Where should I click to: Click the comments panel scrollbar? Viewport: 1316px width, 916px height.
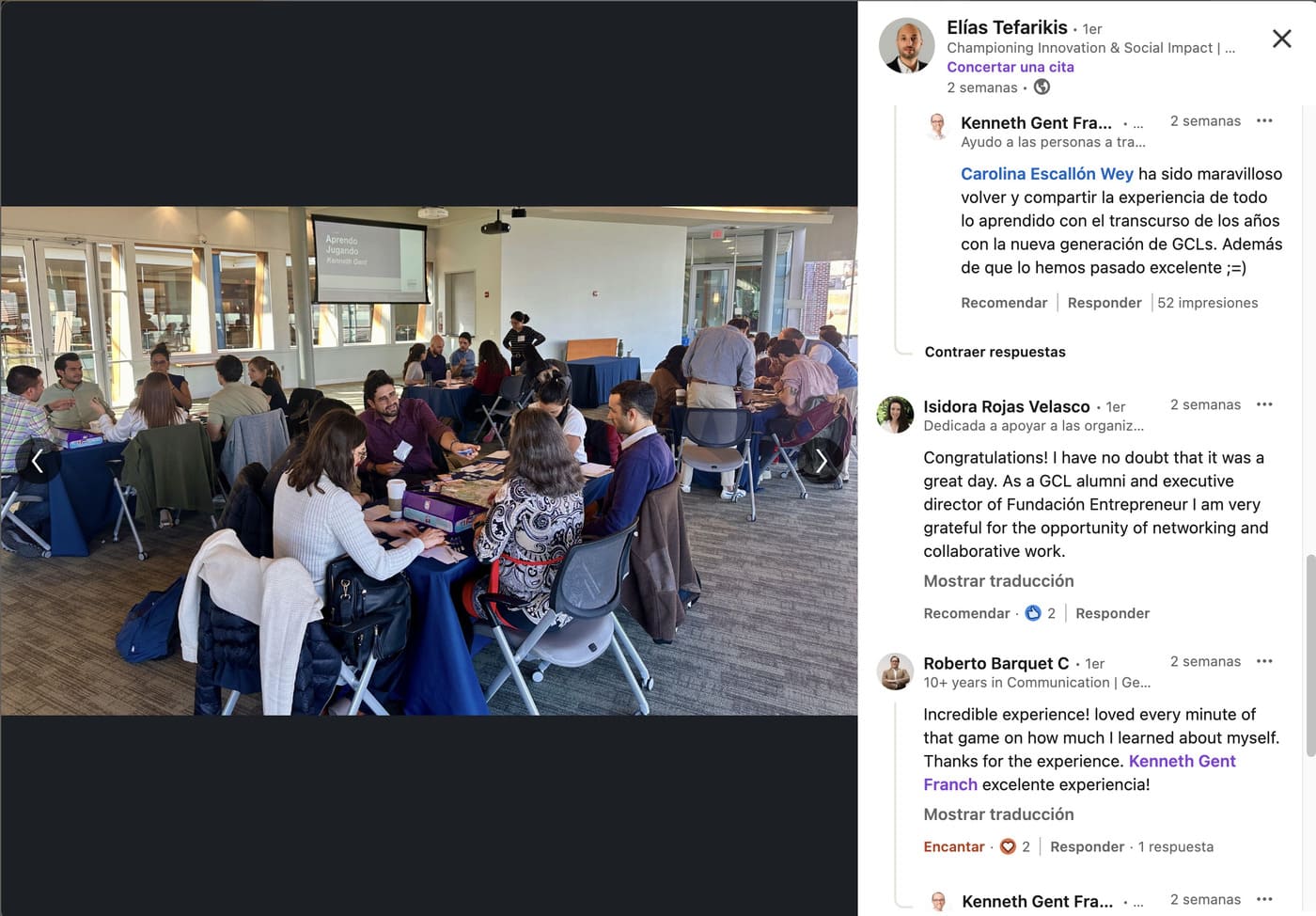[1309, 655]
